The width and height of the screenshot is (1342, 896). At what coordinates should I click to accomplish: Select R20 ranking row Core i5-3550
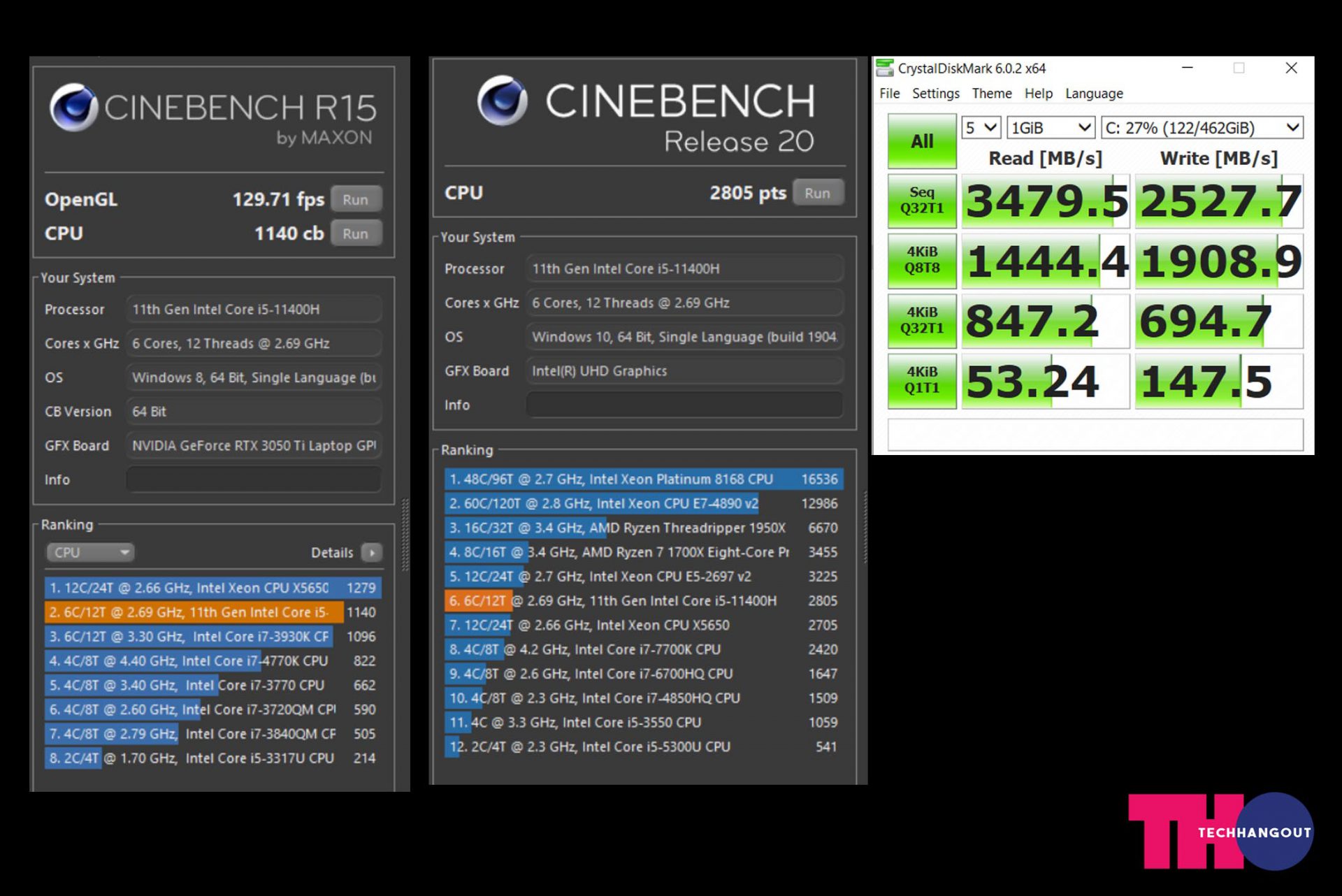[x=644, y=723]
